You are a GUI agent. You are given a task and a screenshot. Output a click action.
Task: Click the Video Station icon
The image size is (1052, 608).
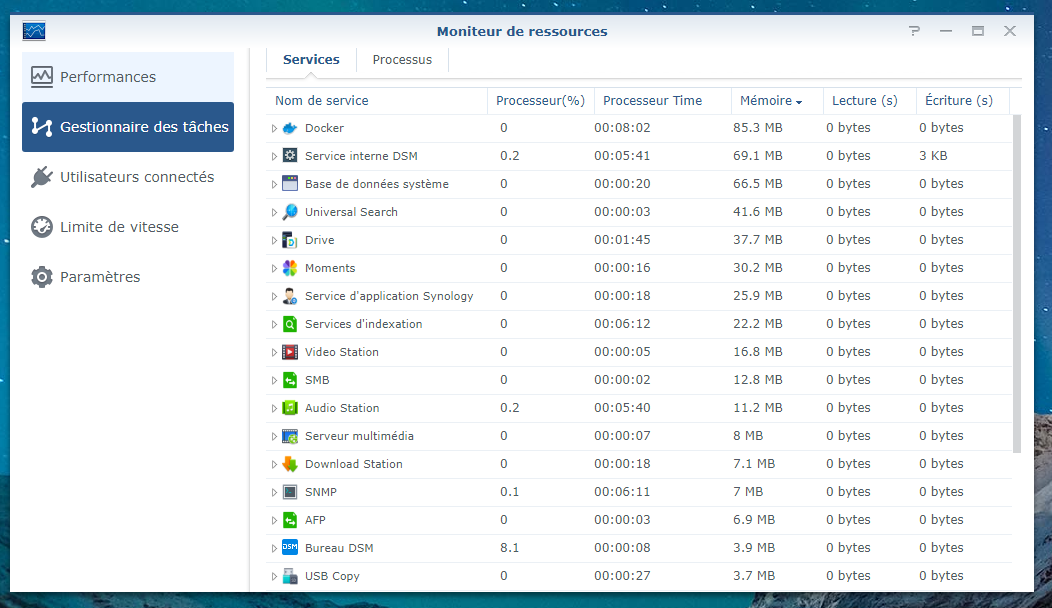pyautogui.click(x=290, y=352)
